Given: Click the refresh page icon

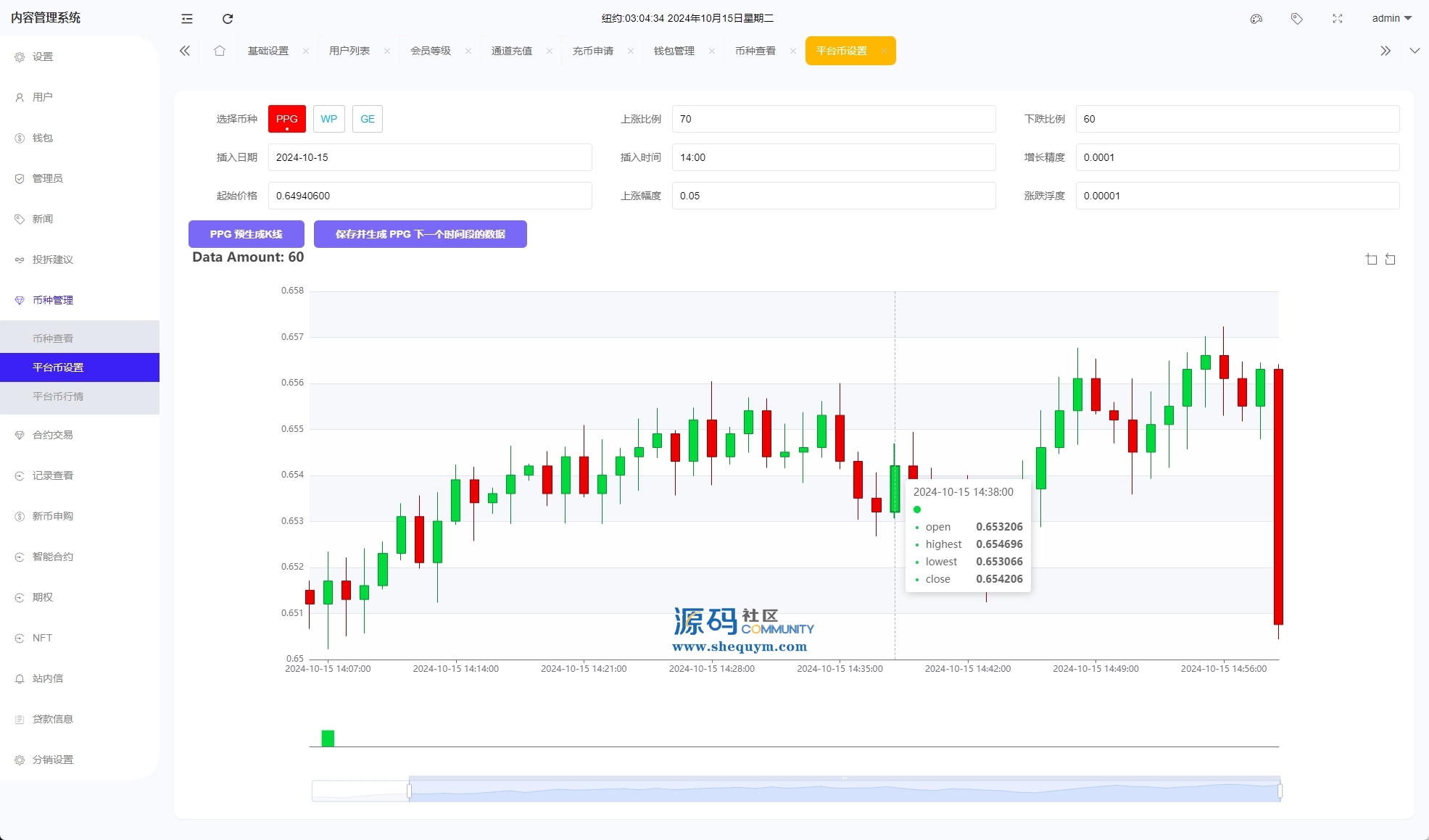Looking at the screenshot, I should click(228, 19).
